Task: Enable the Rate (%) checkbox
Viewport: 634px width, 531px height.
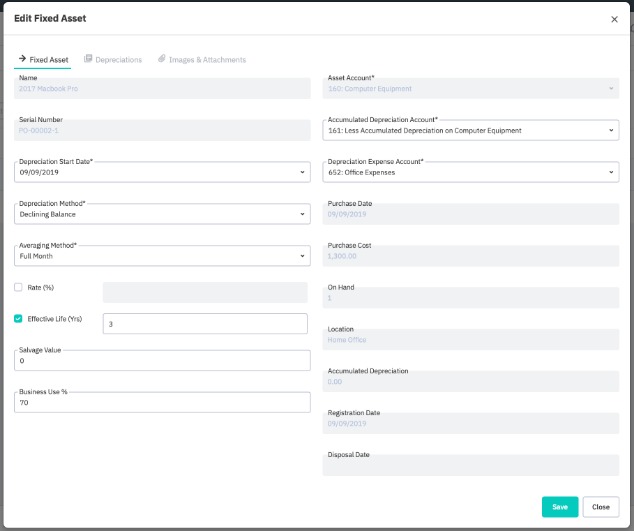Action: [19, 287]
